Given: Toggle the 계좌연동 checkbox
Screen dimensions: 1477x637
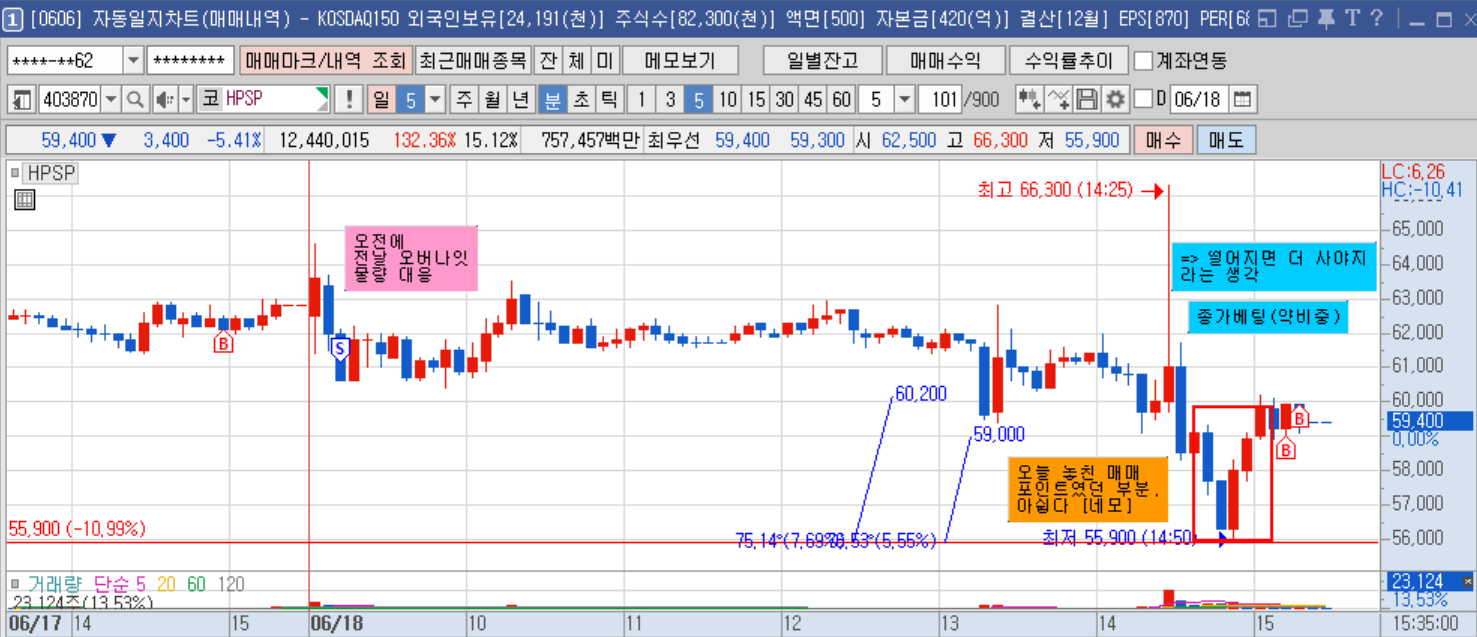Looking at the screenshot, I should point(1143,61).
